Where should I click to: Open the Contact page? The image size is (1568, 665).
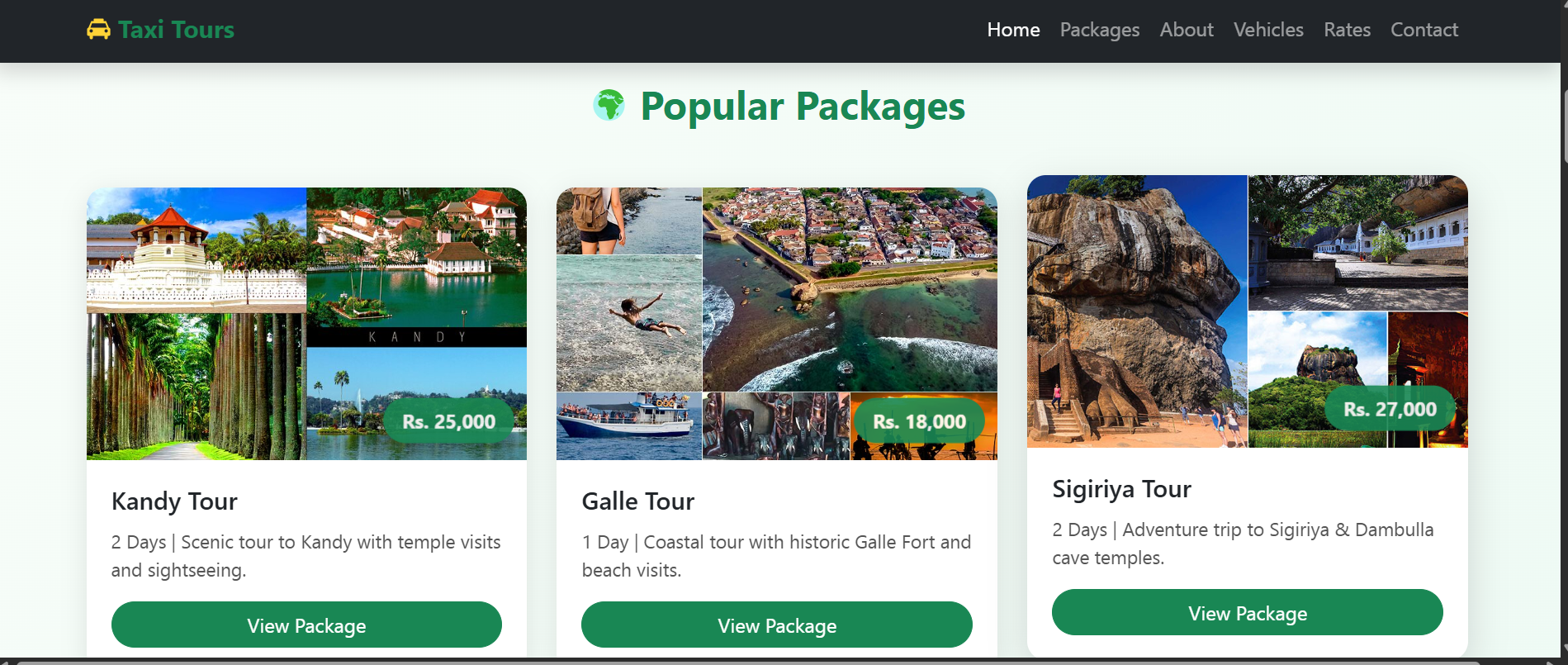coord(1424,30)
